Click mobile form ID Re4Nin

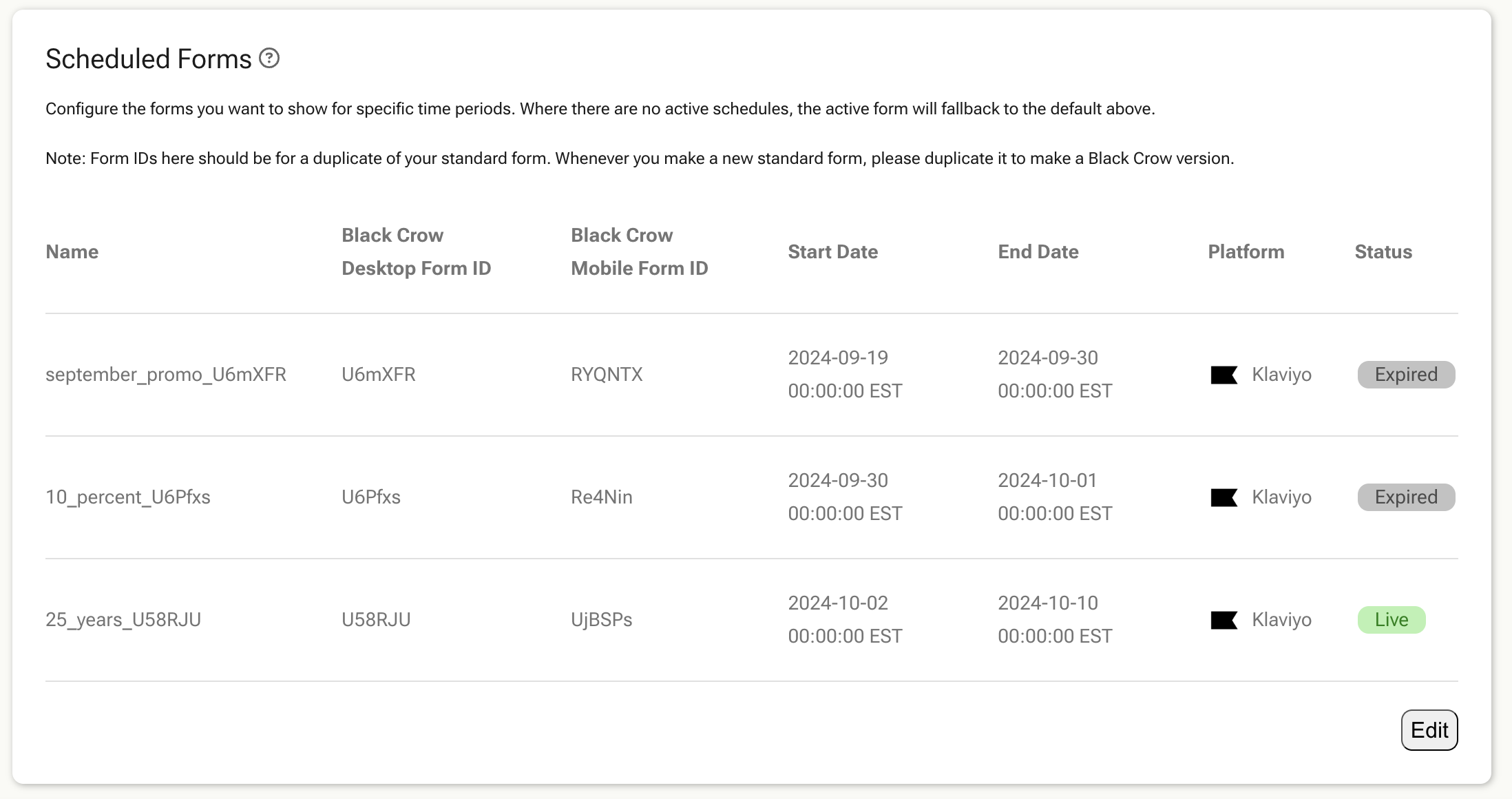(x=602, y=497)
